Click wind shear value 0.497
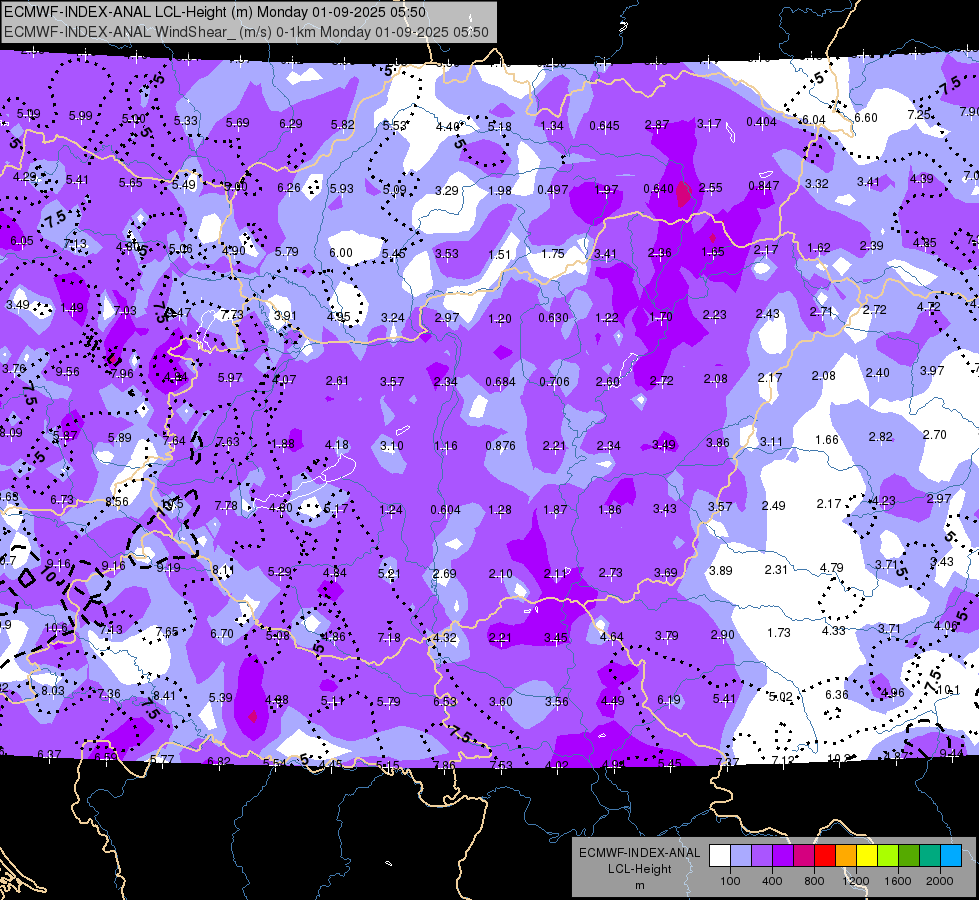 [553, 189]
